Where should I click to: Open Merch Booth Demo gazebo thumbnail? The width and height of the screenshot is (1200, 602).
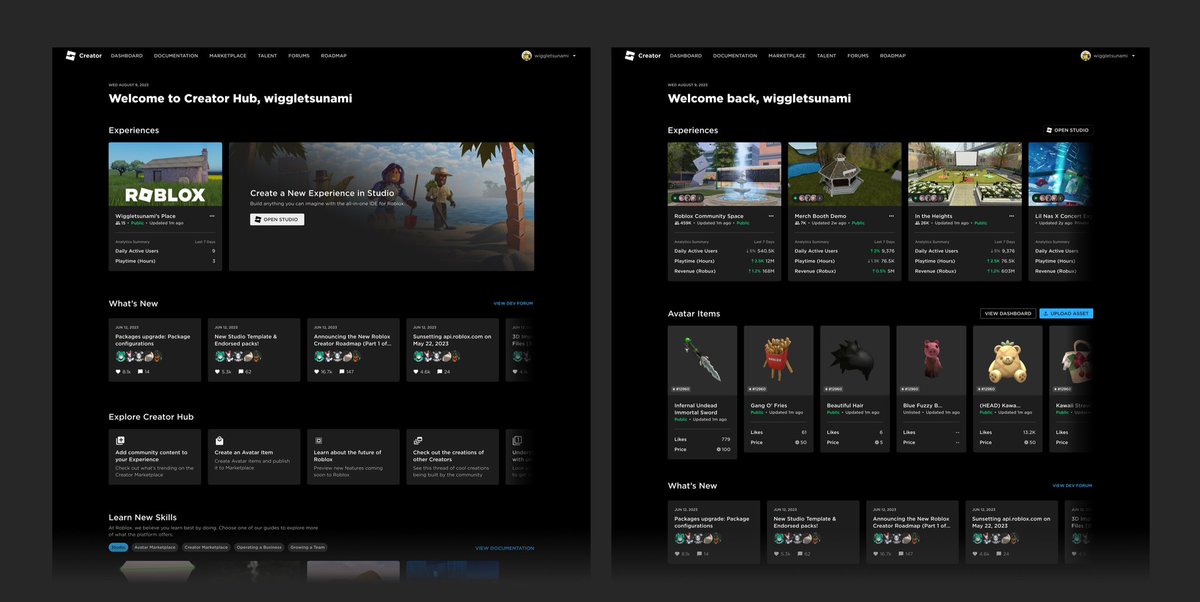845,174
